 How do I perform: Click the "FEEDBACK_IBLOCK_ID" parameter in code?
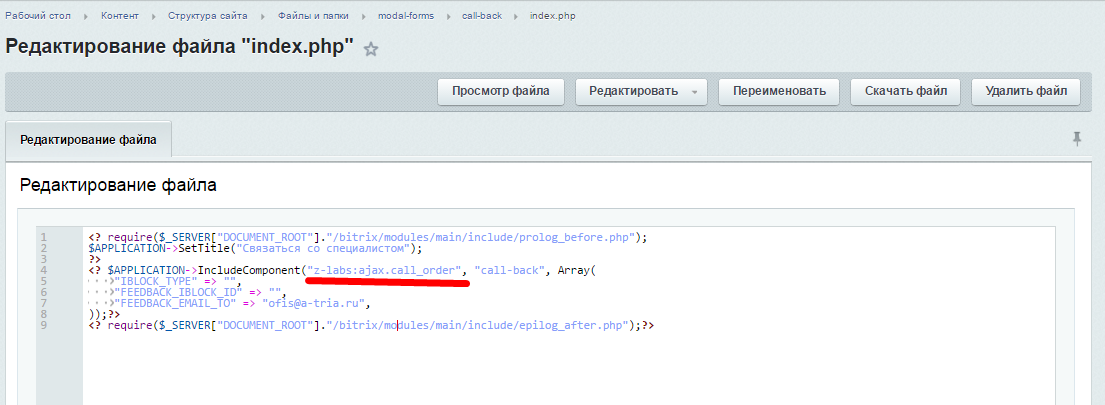pyautogui.click(x=178, y=292)
